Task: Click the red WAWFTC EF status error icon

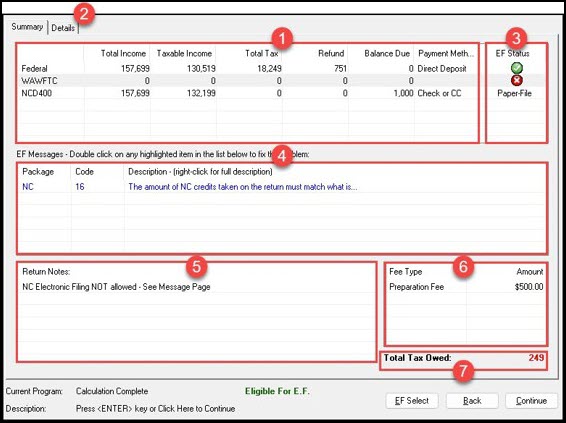Action: (x=517, y=80)
